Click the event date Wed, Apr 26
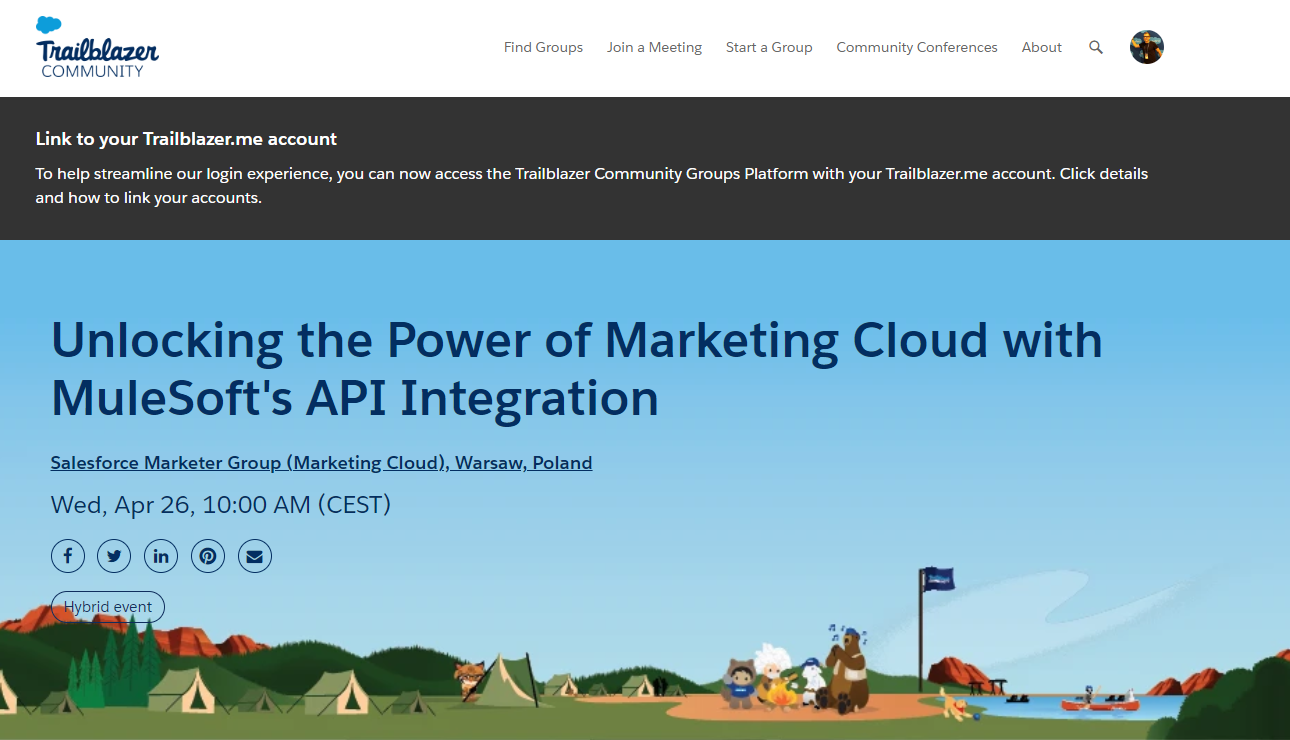Image resolution: width=1290 pixels, height=740 pixels. coord(221,505)
